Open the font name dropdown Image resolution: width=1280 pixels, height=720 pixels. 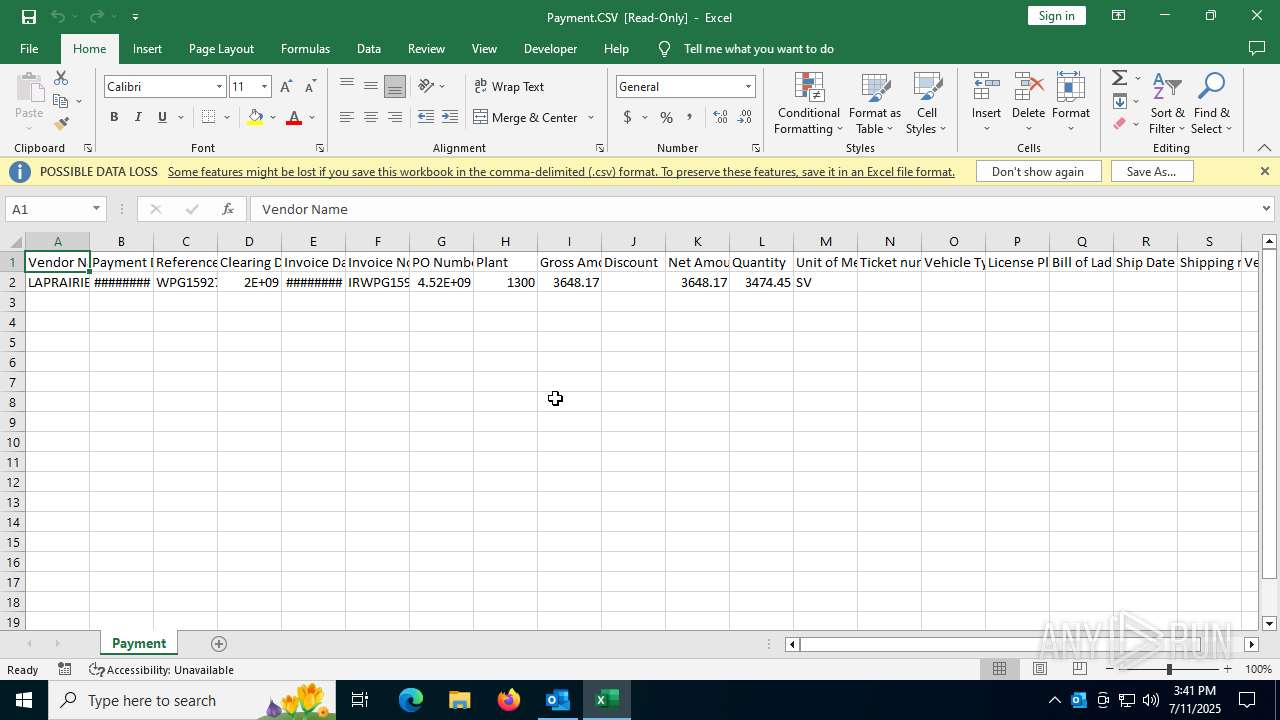(x=219, y=87)
